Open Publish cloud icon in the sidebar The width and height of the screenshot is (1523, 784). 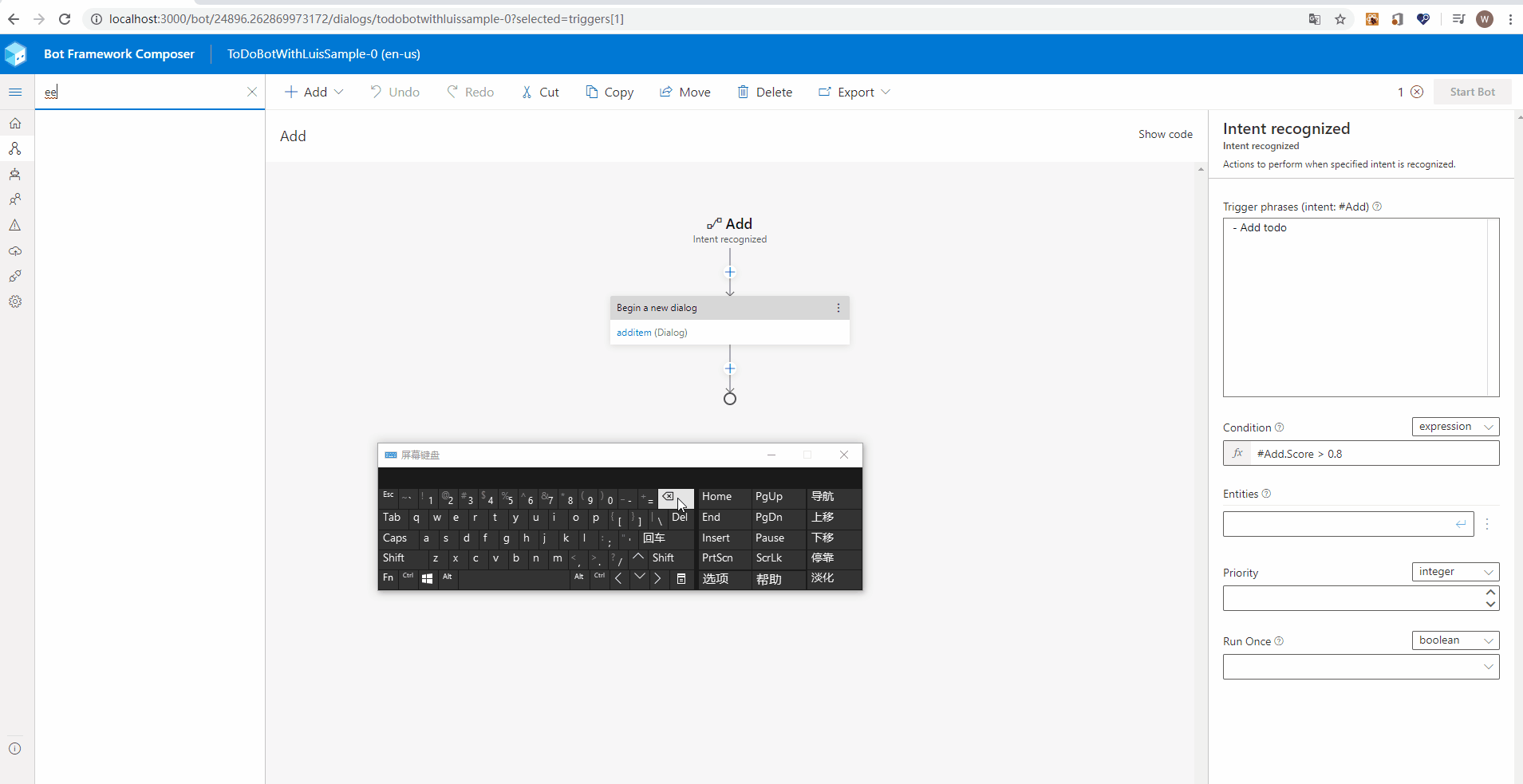click(x=15, y=251)
